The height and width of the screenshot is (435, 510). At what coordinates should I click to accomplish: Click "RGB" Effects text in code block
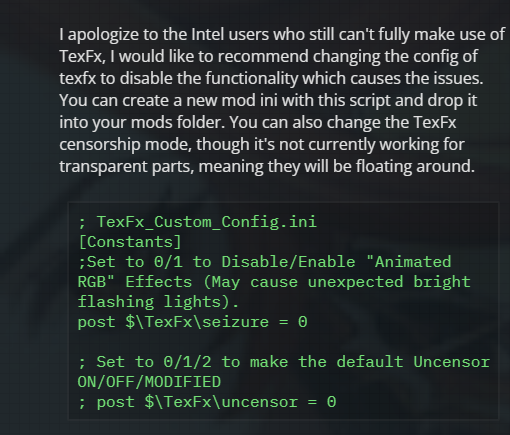[135, 282]
